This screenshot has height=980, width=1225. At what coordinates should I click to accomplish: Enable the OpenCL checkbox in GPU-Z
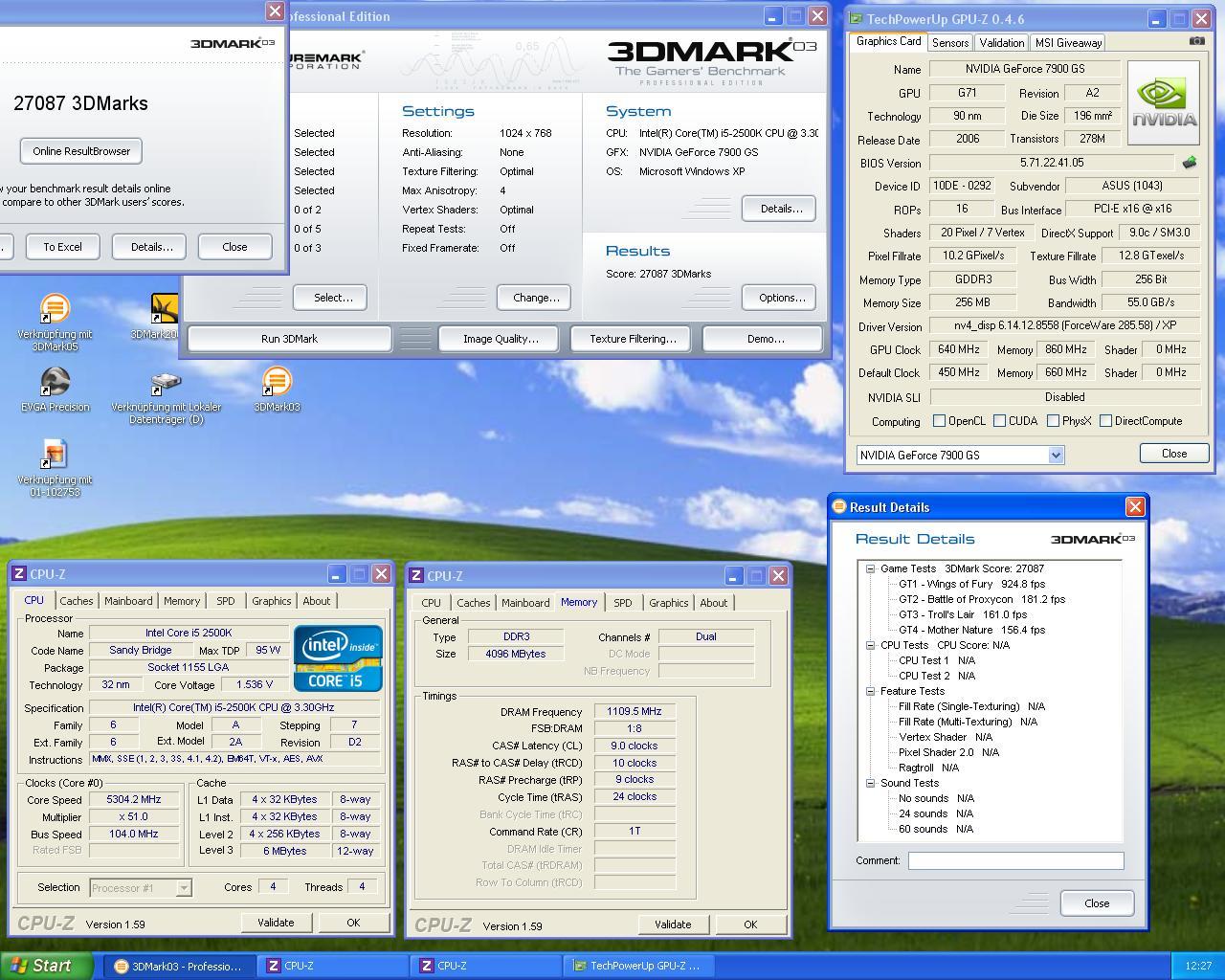click(939, 421)
